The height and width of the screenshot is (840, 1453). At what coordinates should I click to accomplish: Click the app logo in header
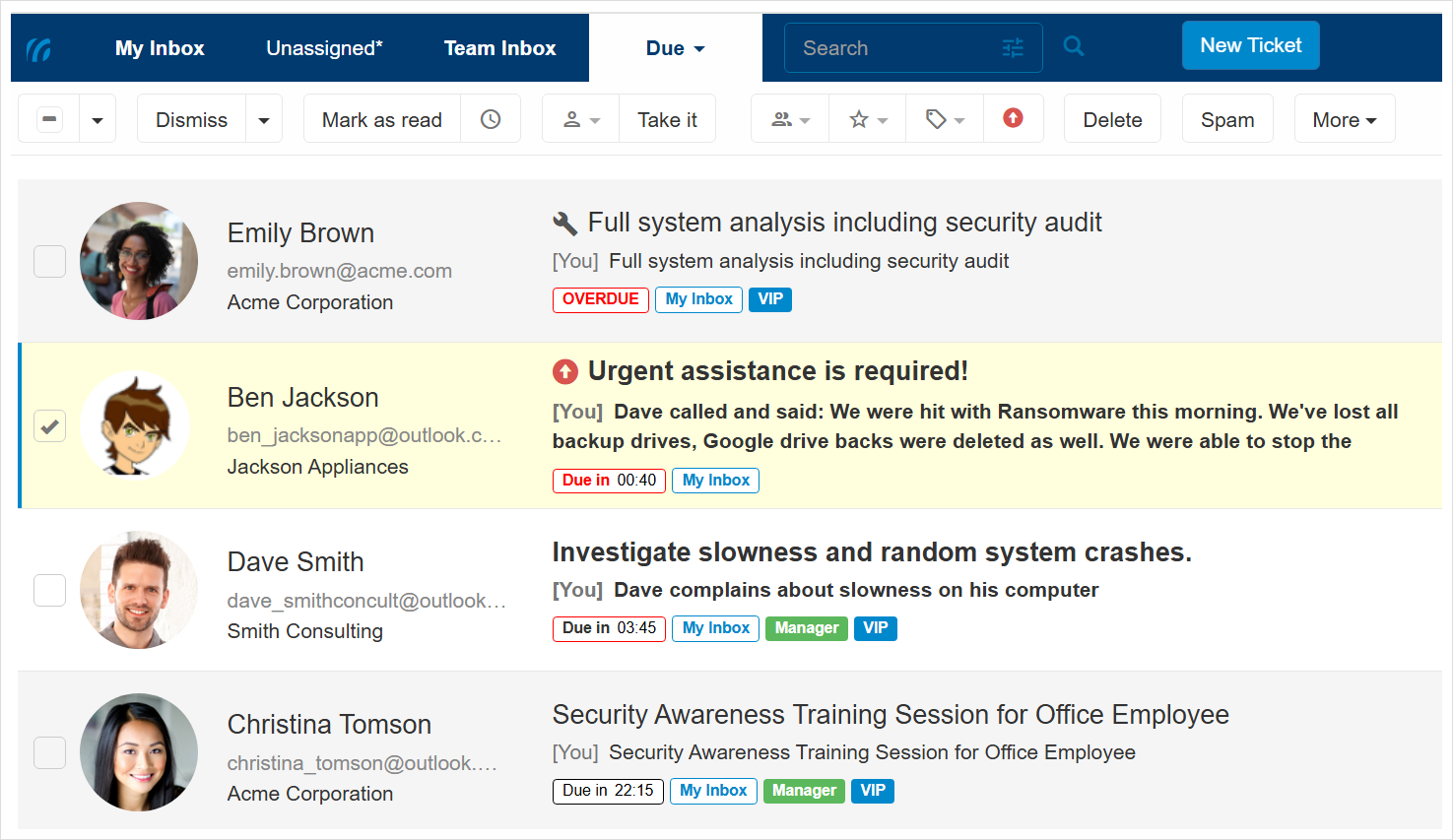tap(39, 48)
